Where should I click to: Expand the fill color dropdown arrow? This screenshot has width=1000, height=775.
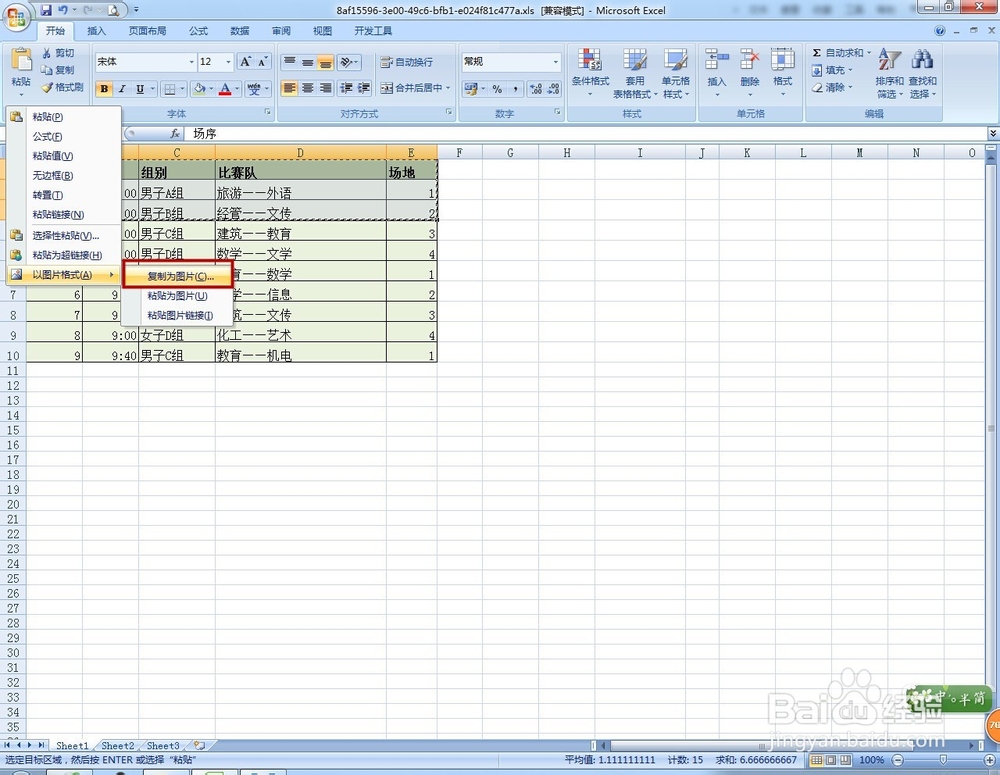[x=211, y=89]
